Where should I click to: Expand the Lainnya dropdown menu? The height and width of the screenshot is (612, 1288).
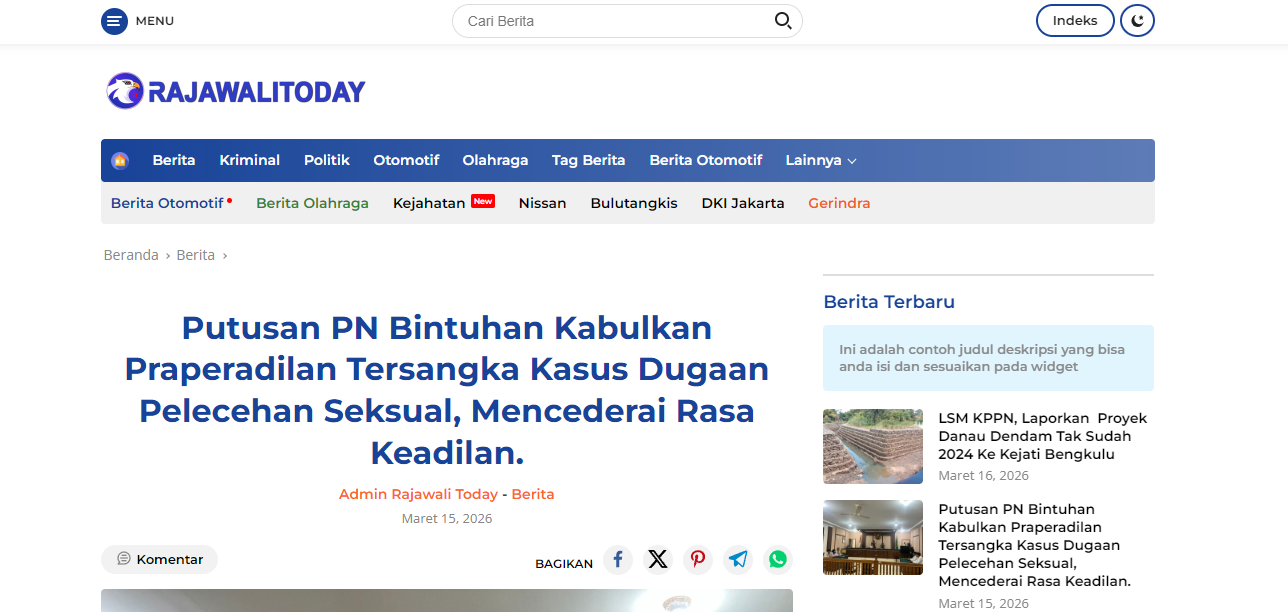click(820, 160)
